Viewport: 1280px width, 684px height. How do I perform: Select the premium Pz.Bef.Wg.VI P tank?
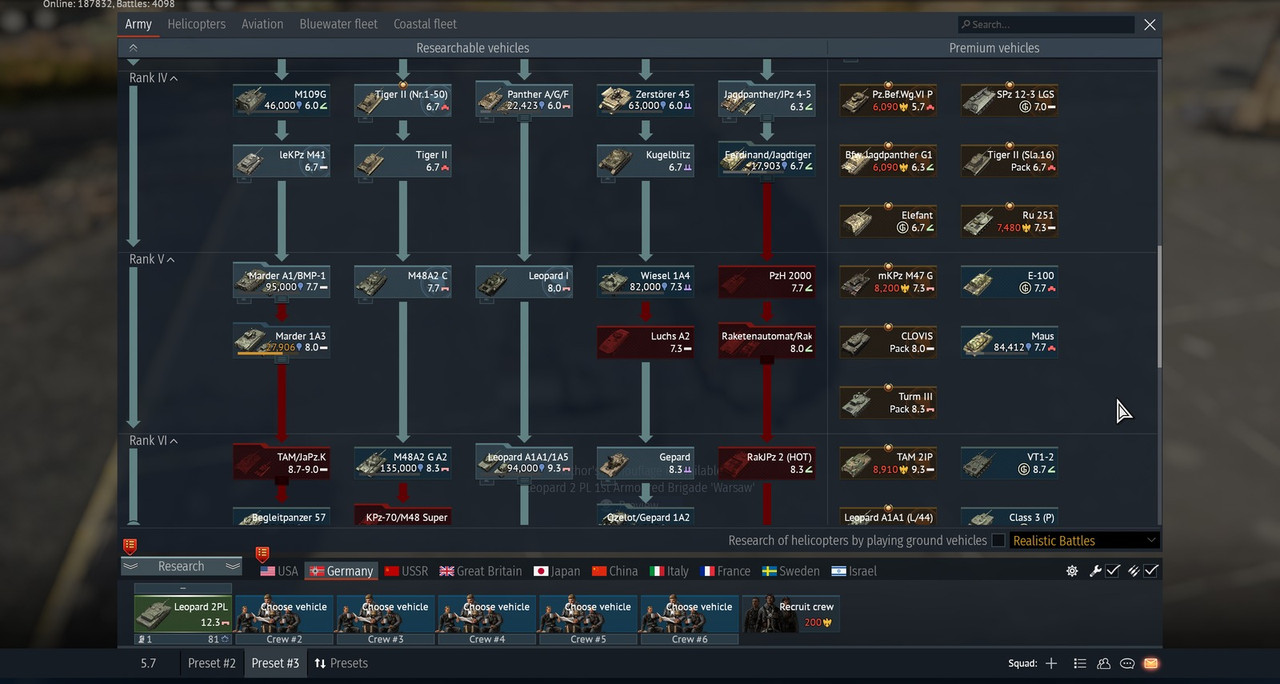pos(888,100)
